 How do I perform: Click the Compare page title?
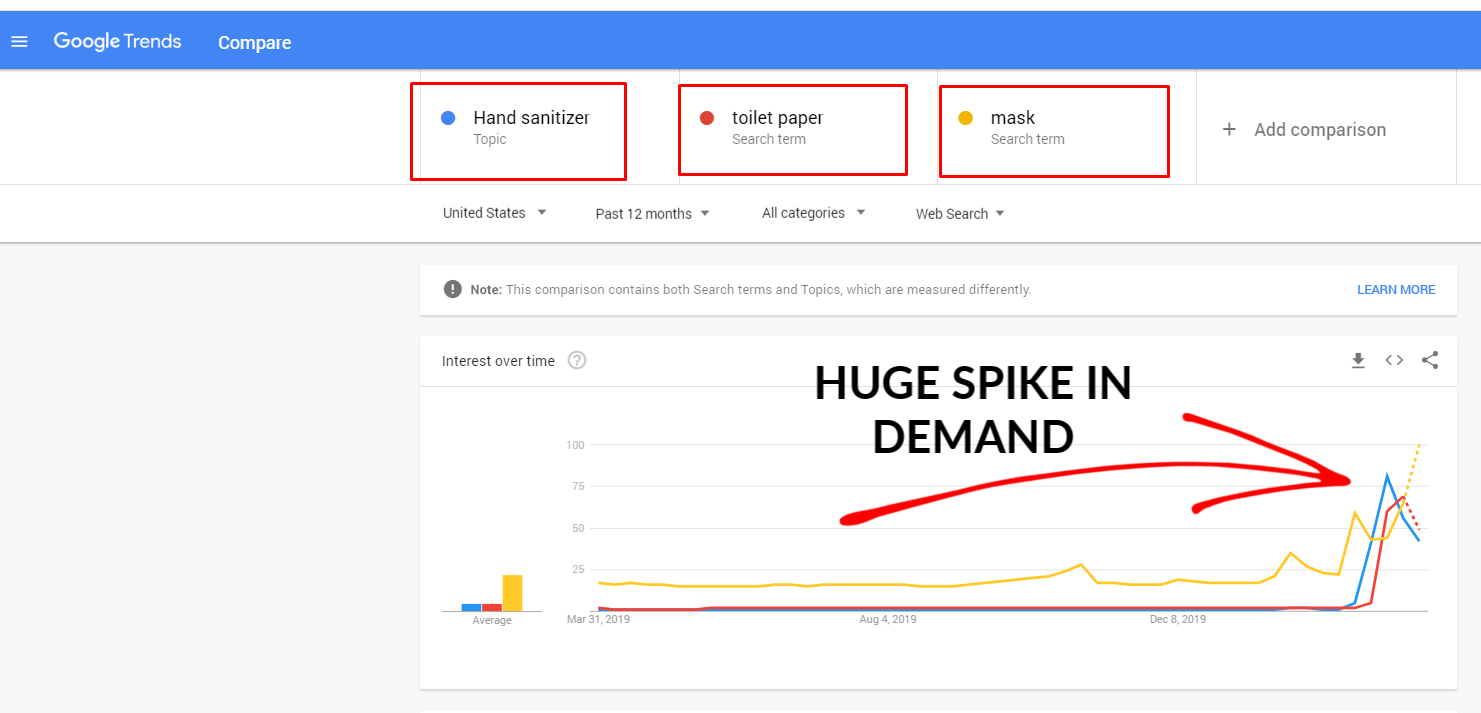[x=255, y=43]
